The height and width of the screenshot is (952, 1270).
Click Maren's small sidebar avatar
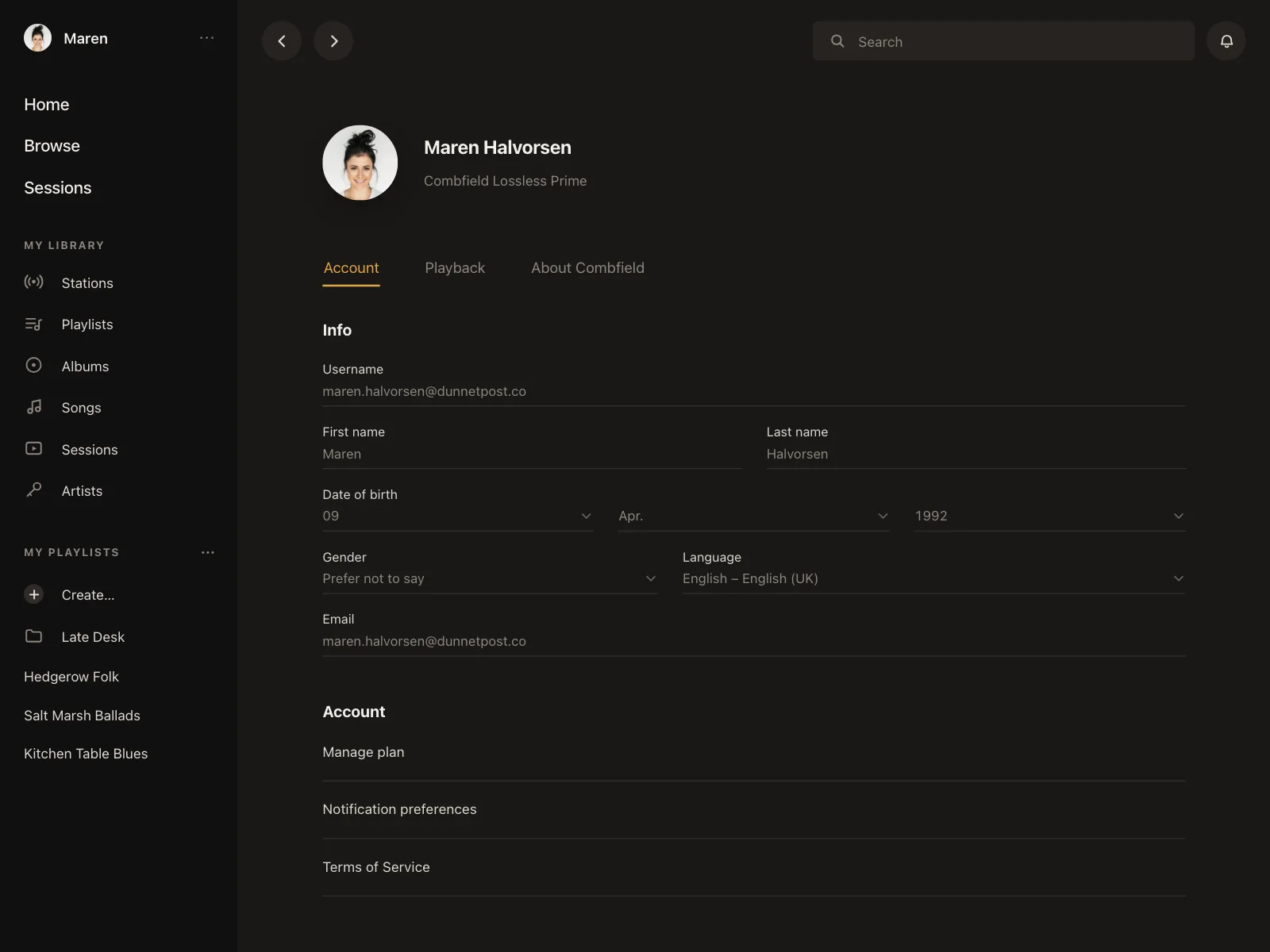(37, 38)
